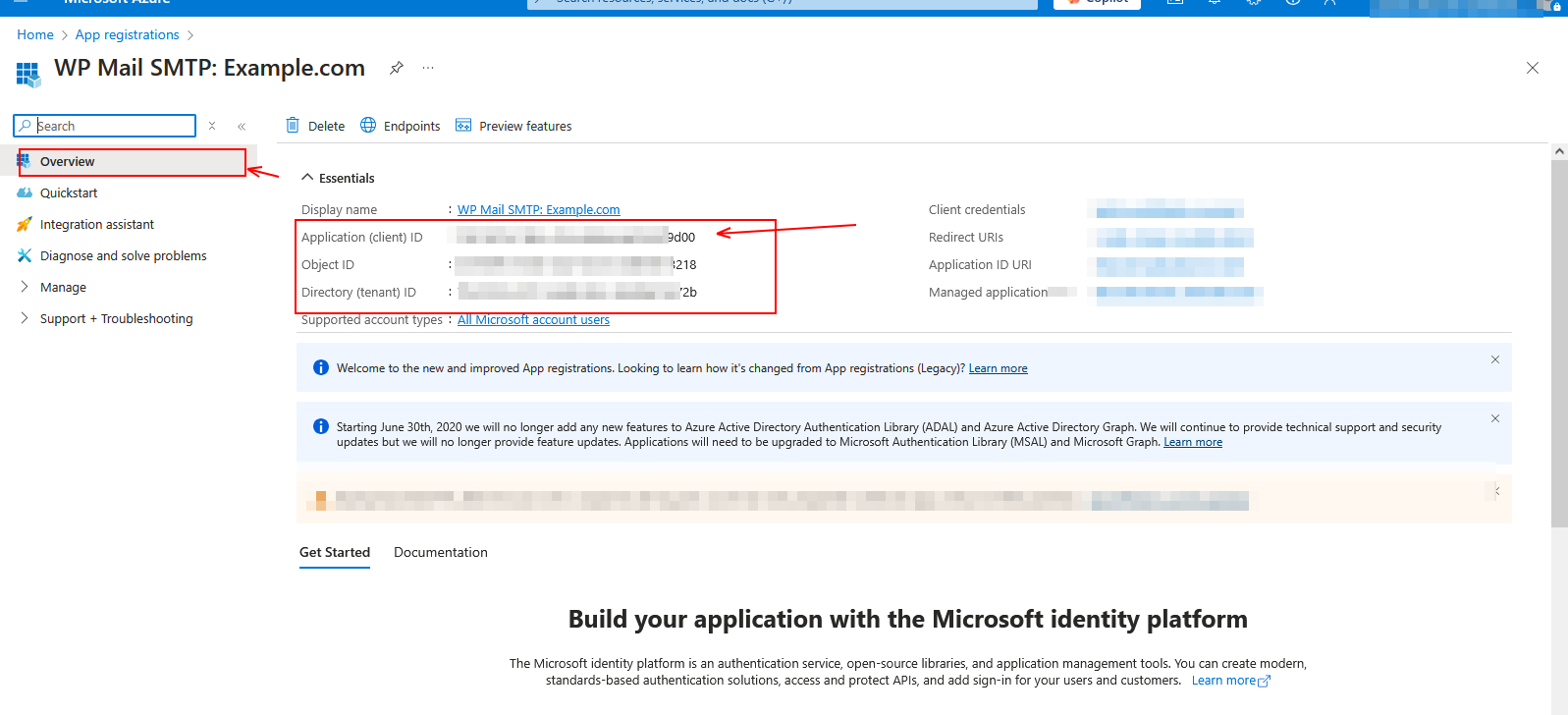Open All Microsoft account users link

[533, 320]
